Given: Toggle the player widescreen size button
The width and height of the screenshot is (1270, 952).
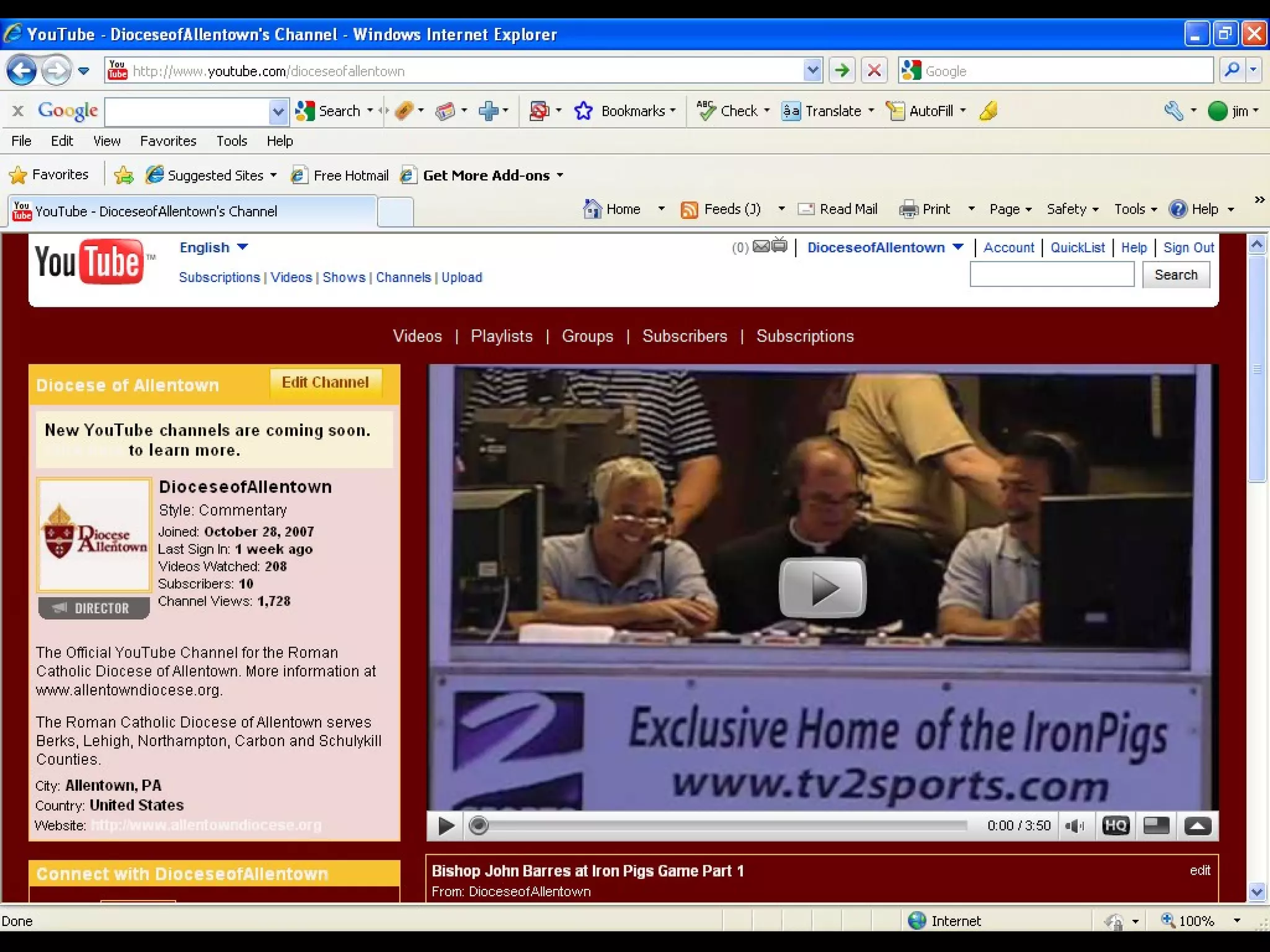Looking at the screenshot, I should tap(1156, 826).
